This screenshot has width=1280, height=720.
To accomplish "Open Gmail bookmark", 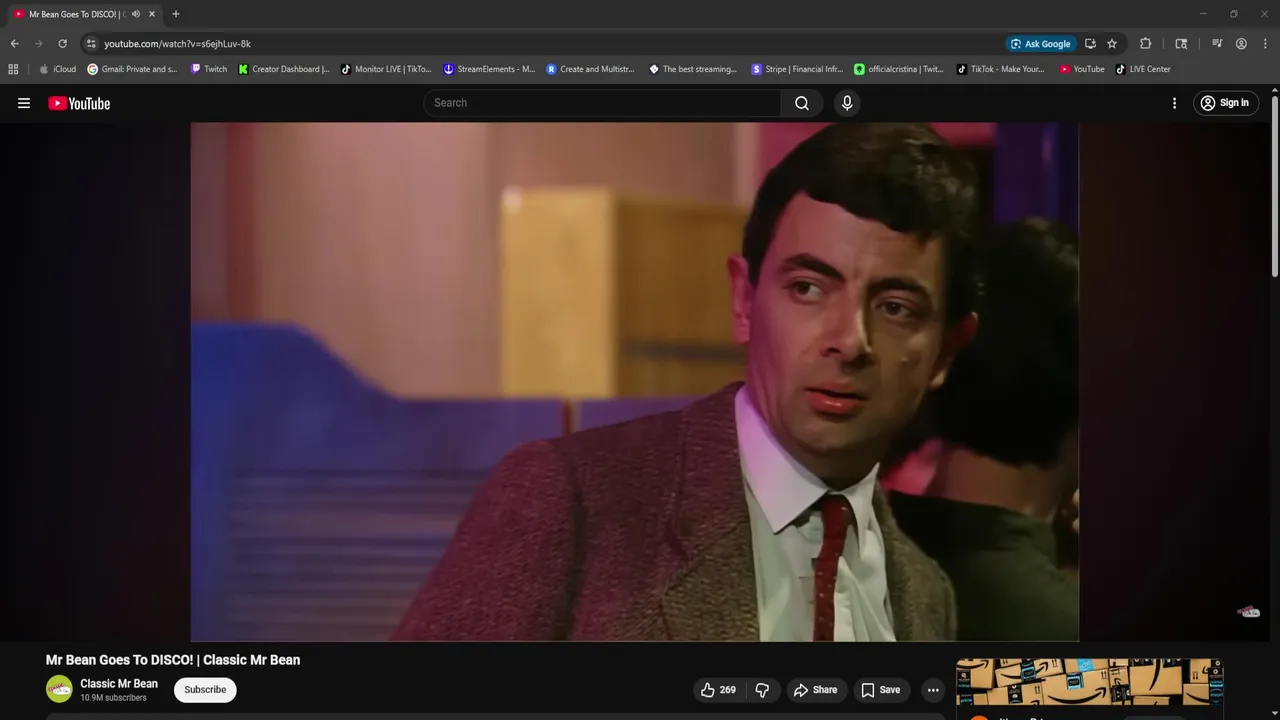I will [x=133, y=69].
